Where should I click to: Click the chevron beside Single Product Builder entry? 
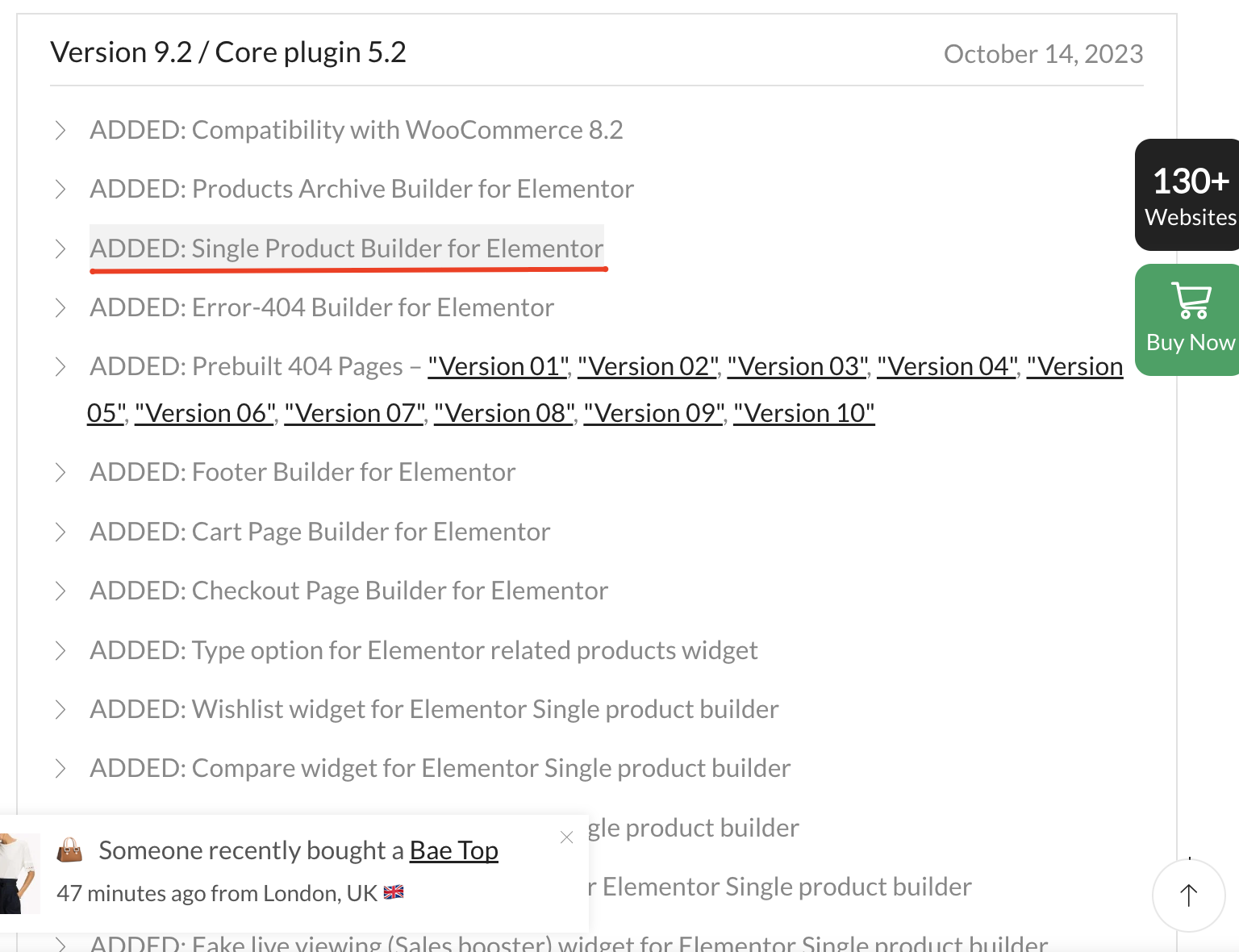tap(60, 248)
